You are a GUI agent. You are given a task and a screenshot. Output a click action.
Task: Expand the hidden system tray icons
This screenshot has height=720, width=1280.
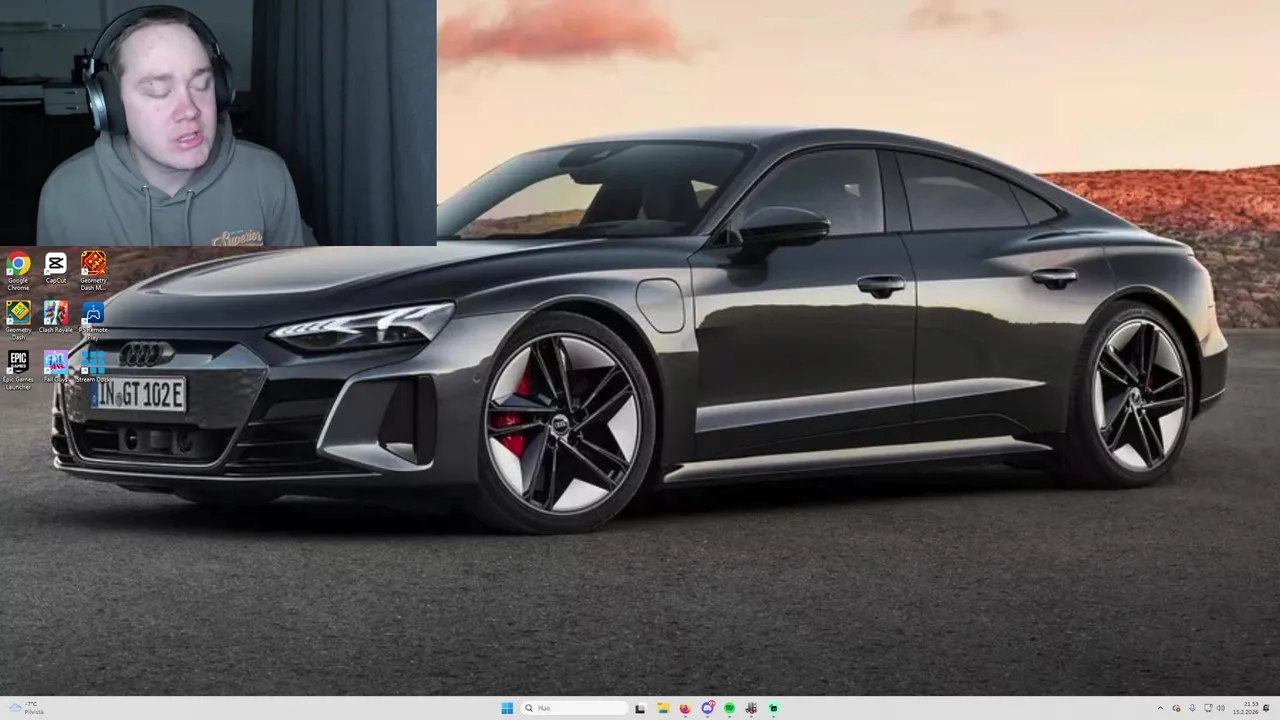coord(1160,708)
